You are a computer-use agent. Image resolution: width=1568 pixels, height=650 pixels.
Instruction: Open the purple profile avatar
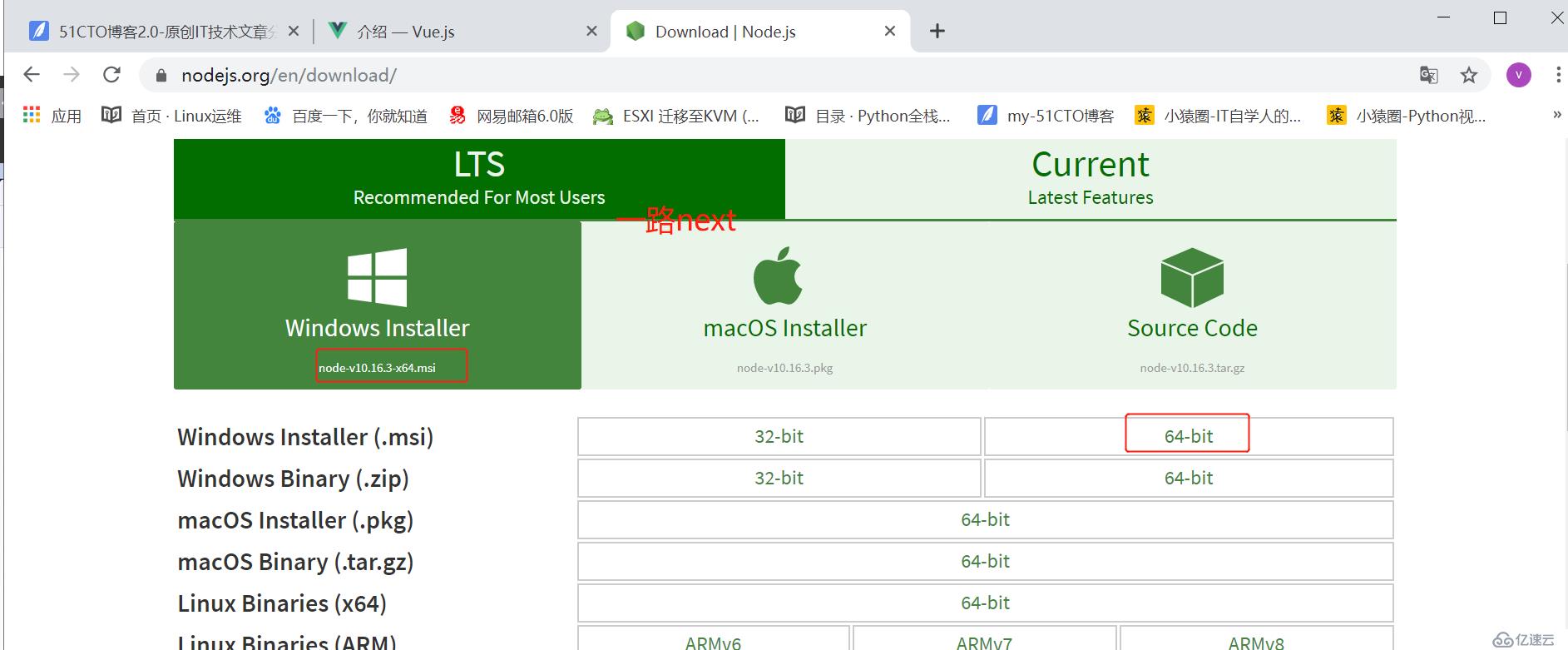click(1519, 75)
